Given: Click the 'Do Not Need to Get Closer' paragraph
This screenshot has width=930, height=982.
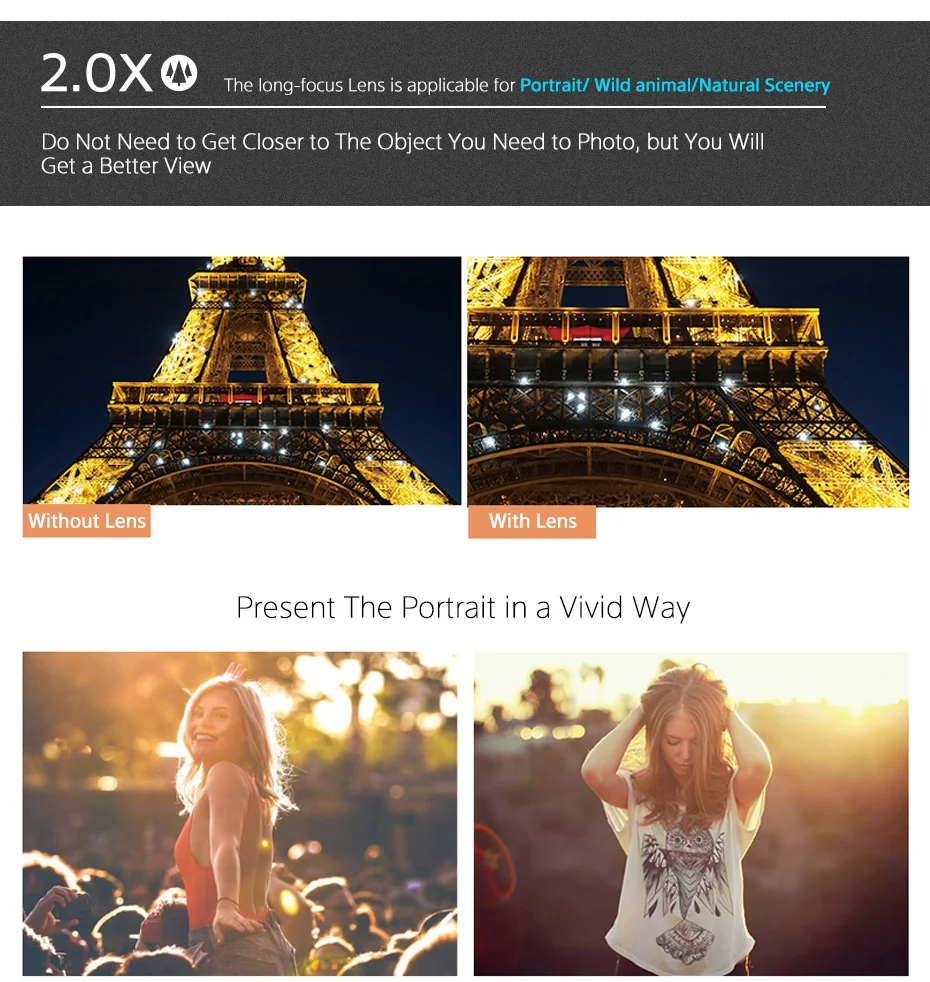Looking at the screenshot, I should point(402,153).
